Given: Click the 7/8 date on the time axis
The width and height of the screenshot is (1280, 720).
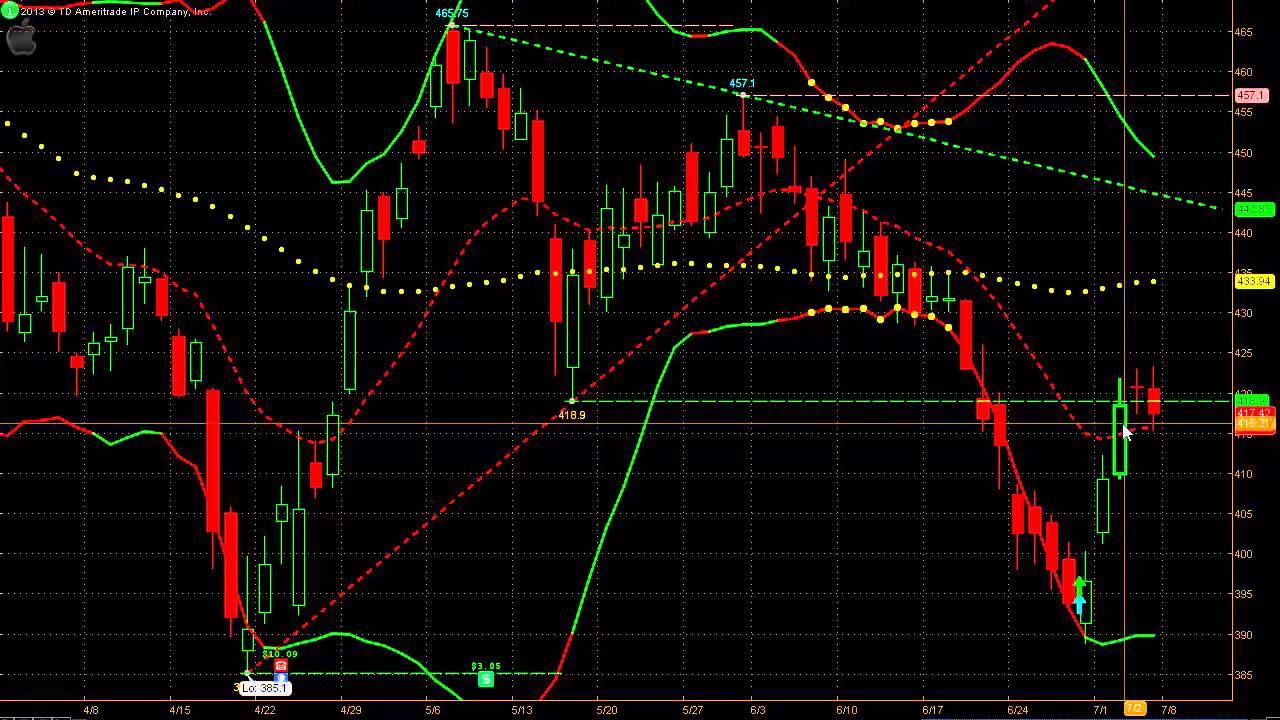Looking at the screenshot, I should coord(1168,710).
